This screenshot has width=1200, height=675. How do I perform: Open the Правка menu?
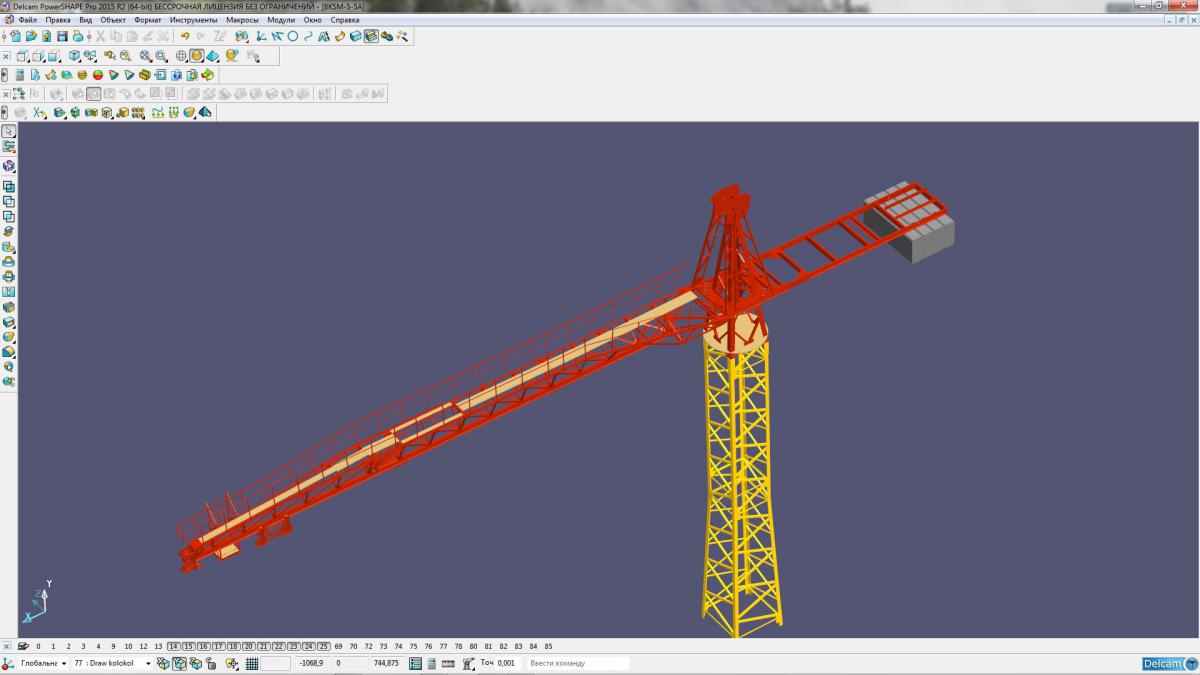(x=58, y=20)
